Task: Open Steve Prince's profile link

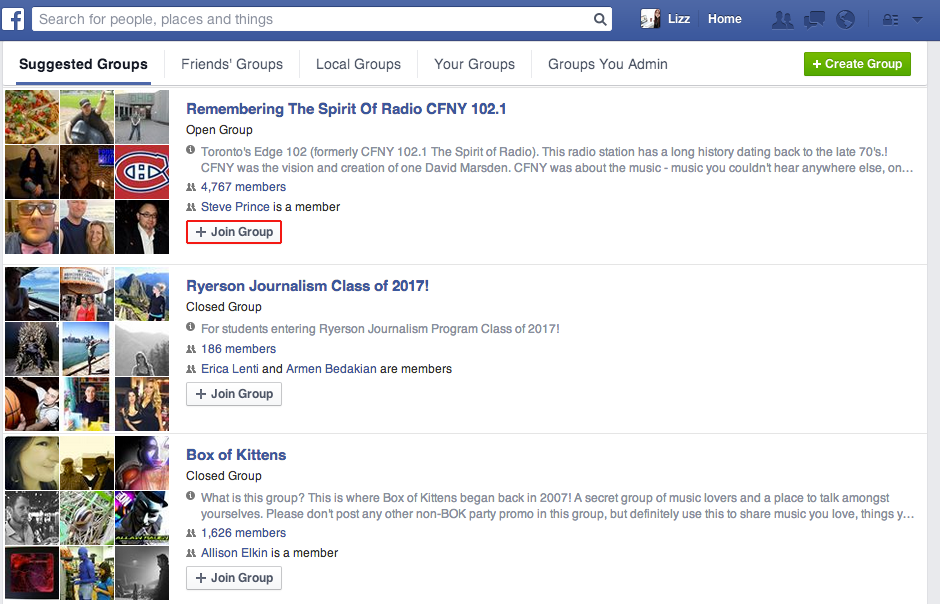Action: coord(235,207)
